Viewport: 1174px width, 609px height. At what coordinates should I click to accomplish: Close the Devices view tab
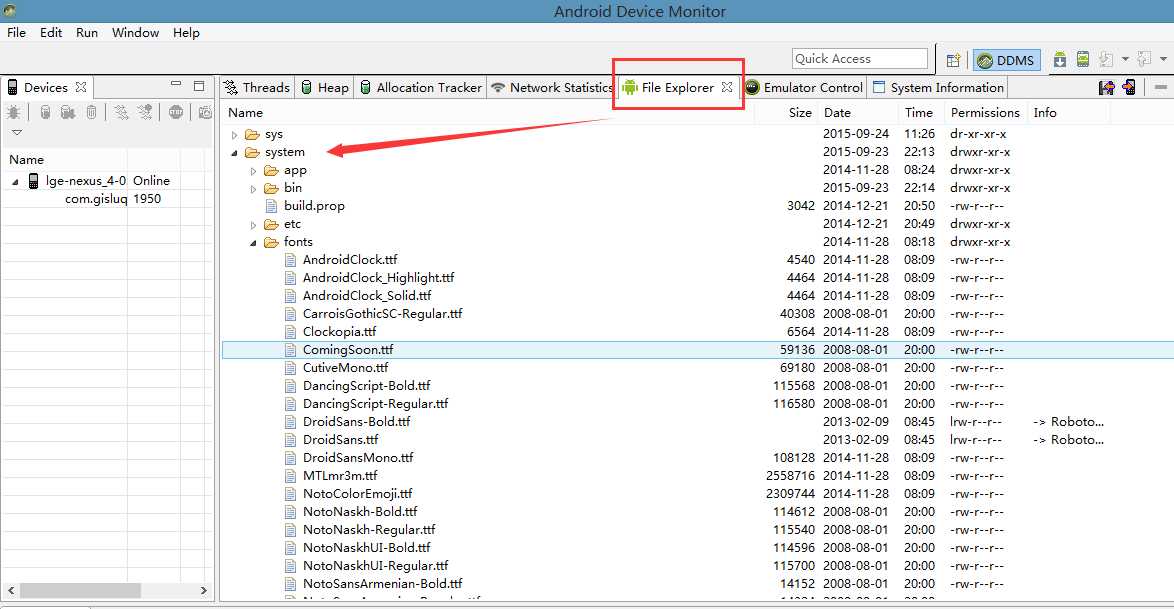81,87
